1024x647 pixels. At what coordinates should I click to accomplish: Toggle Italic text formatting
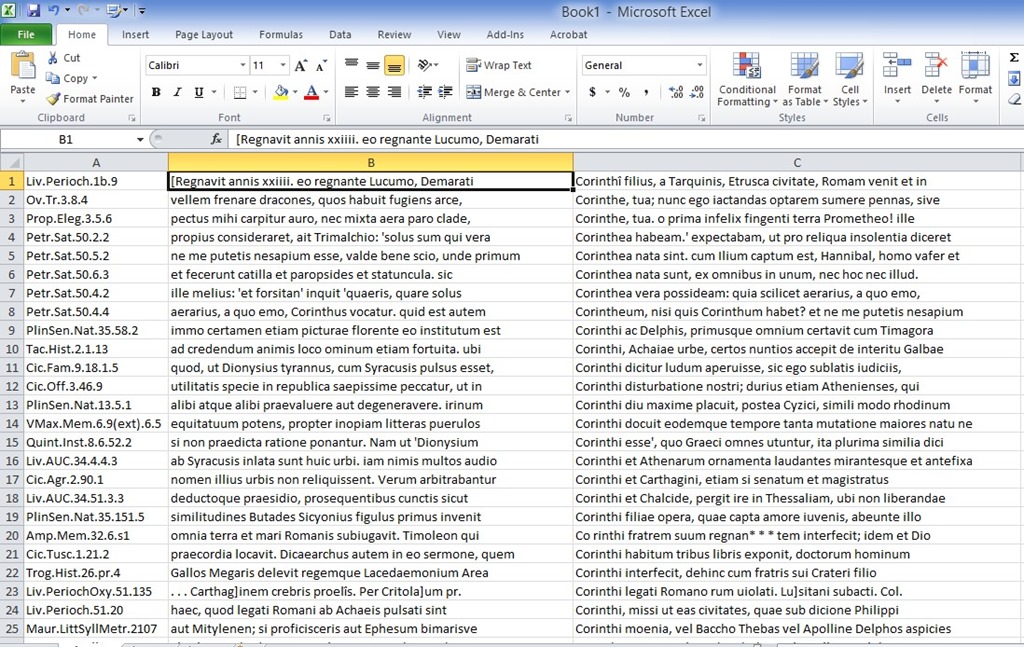pyautogui.click(x=178, y=92)
